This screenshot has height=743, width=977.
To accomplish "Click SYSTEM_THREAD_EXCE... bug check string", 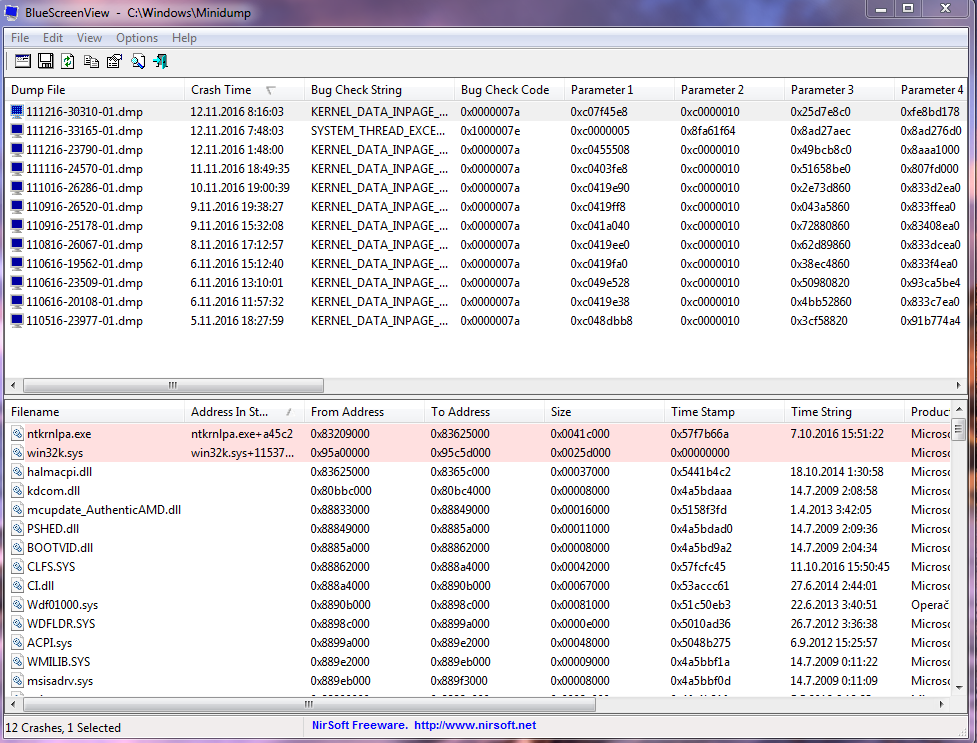I will [378, 131].
